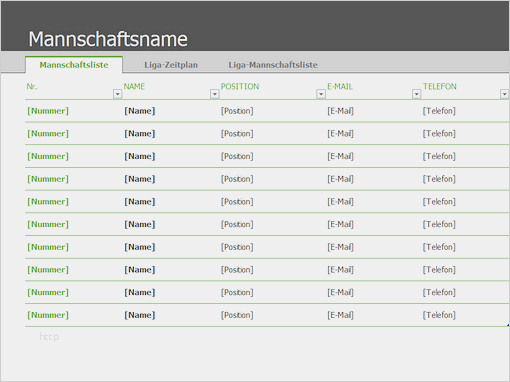Click the Mannschaftsname title
The width and height of the screenshot is (510, 382).
click(x=108, y=39)
